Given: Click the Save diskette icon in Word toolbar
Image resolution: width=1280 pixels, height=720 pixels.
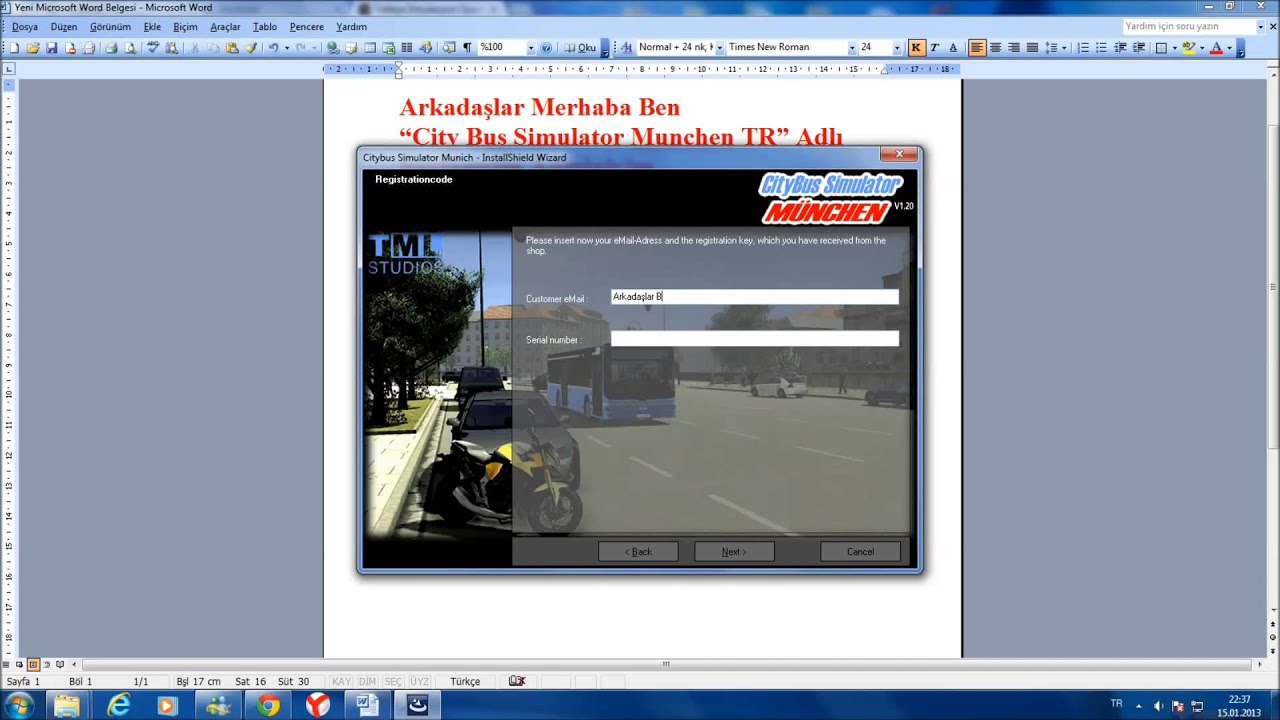Looking at the screenshot, I should tap(51, 47).
